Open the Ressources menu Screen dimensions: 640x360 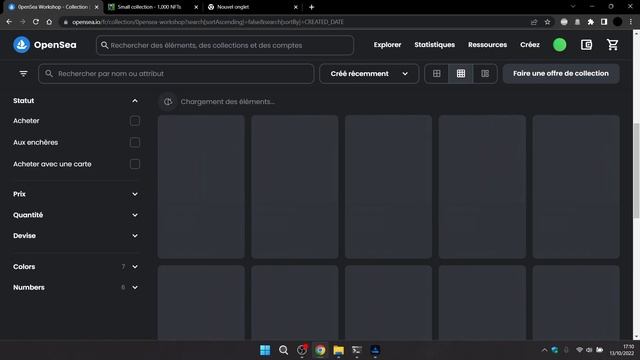point(487,45)
